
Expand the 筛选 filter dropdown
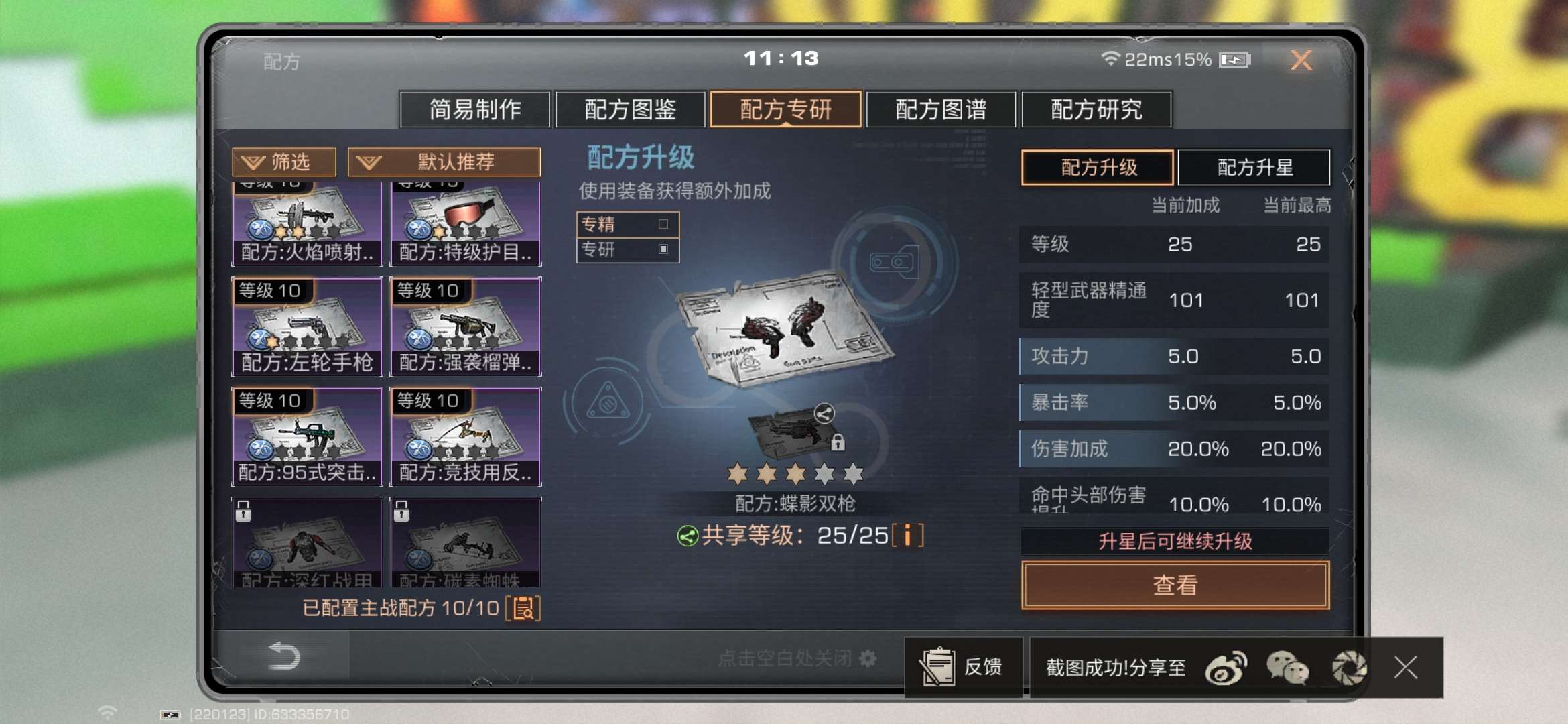(284, 162)
